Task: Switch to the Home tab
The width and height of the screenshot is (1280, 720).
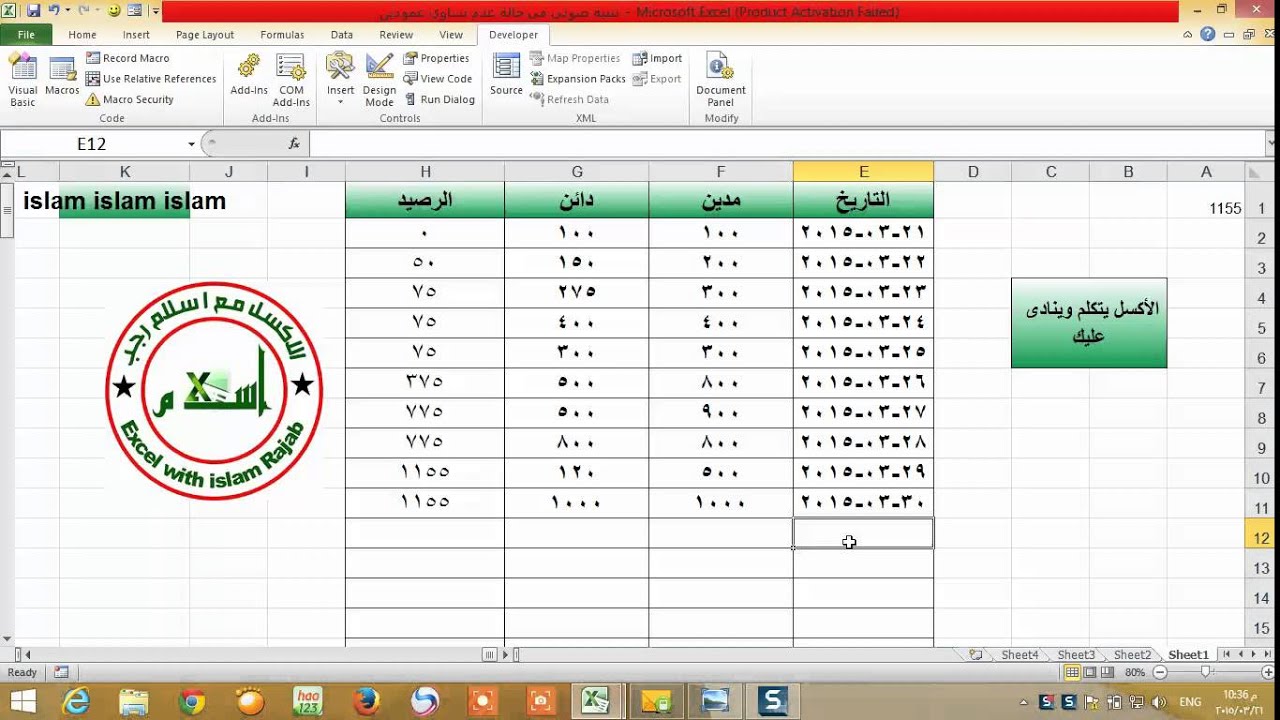Action: (x=82, y=35)
